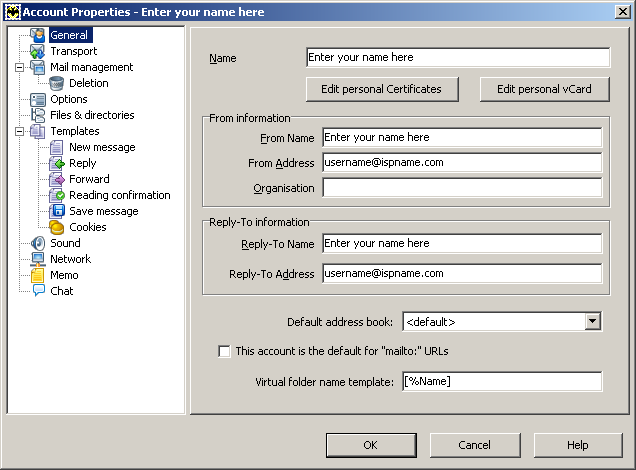Click the Virtual folder name template field

point(501,381)
